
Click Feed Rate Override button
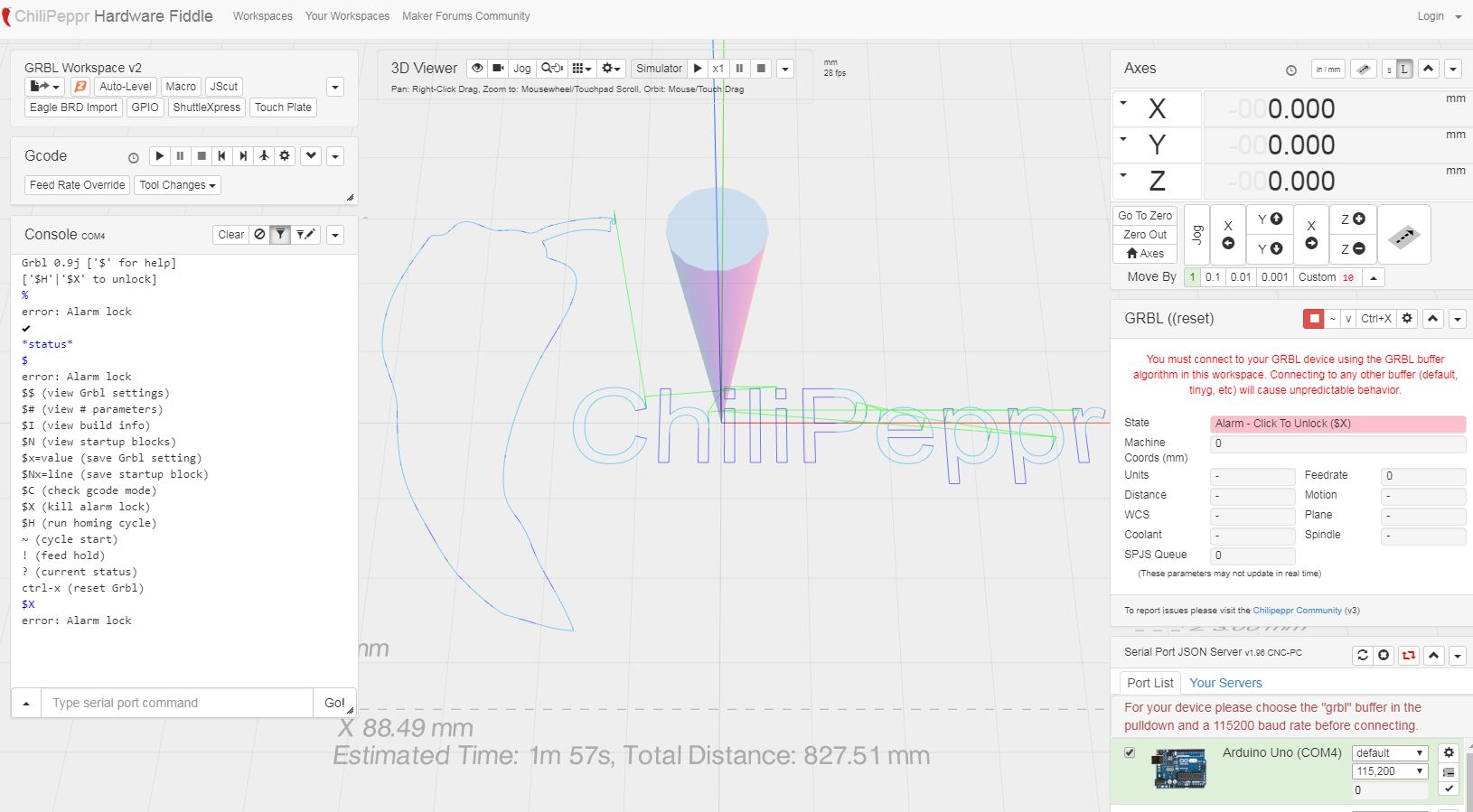click(78, 185)
